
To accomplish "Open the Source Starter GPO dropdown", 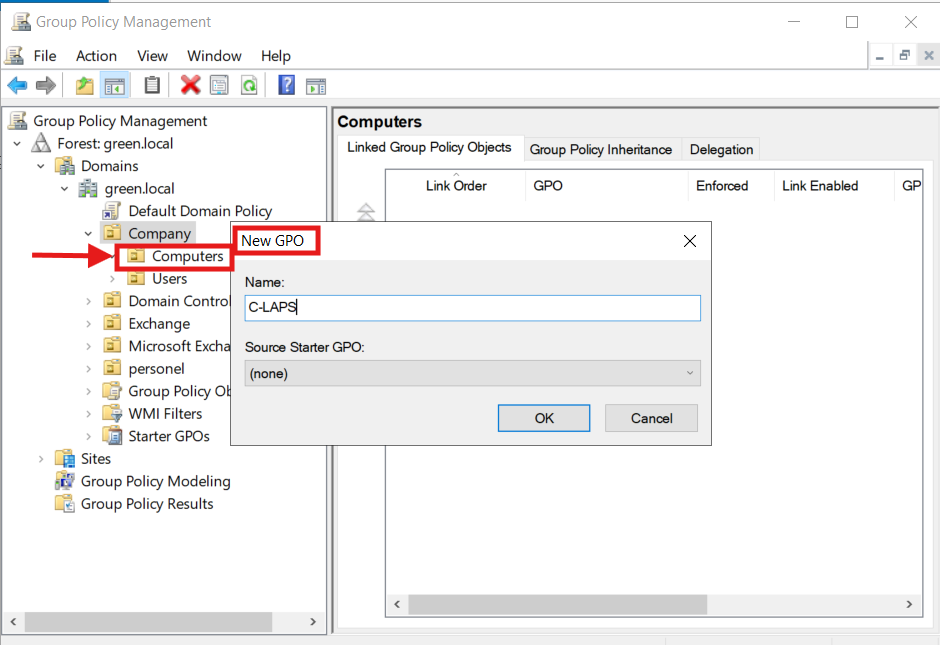I will point(472,374).
